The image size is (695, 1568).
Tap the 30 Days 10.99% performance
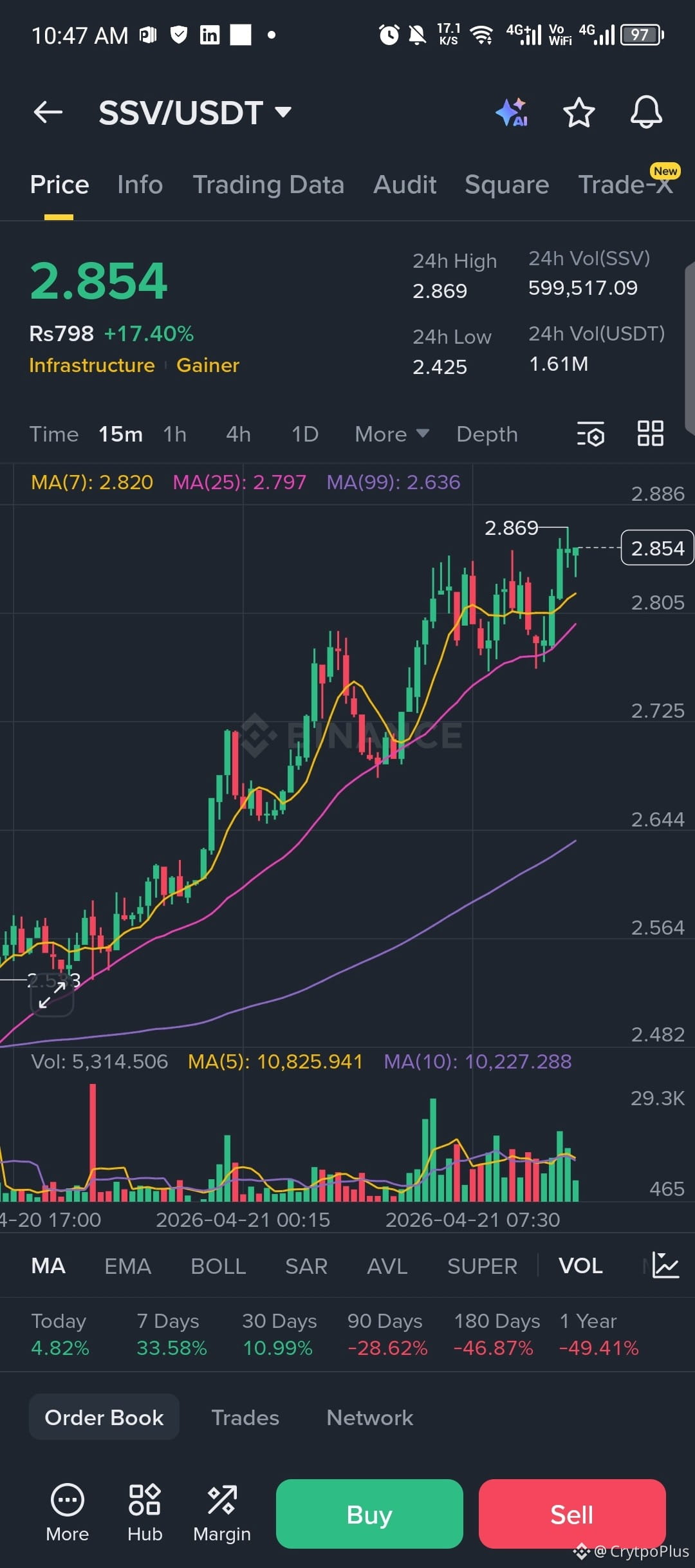click(279, 1334)
